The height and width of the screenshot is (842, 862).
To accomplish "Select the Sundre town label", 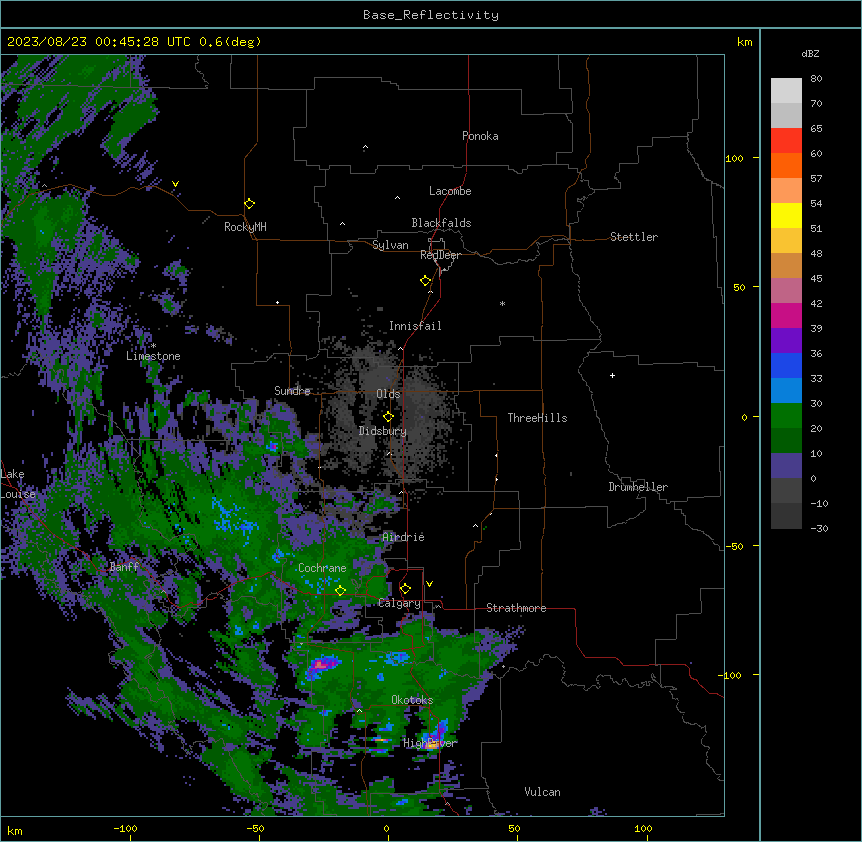I will tap(292, 391).
